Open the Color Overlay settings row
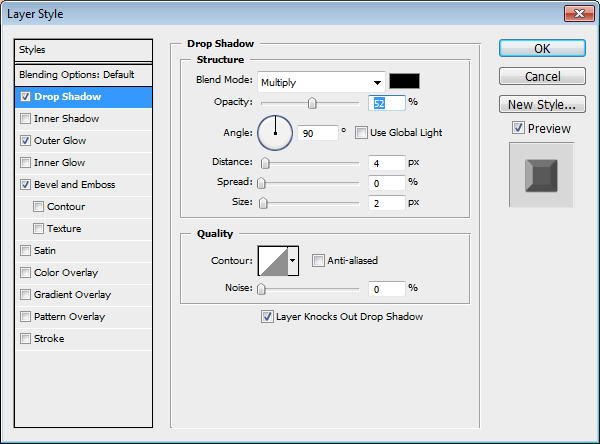The height and width of the screenshot is (444, 600). pyautogui.click(x=83, y=273)
